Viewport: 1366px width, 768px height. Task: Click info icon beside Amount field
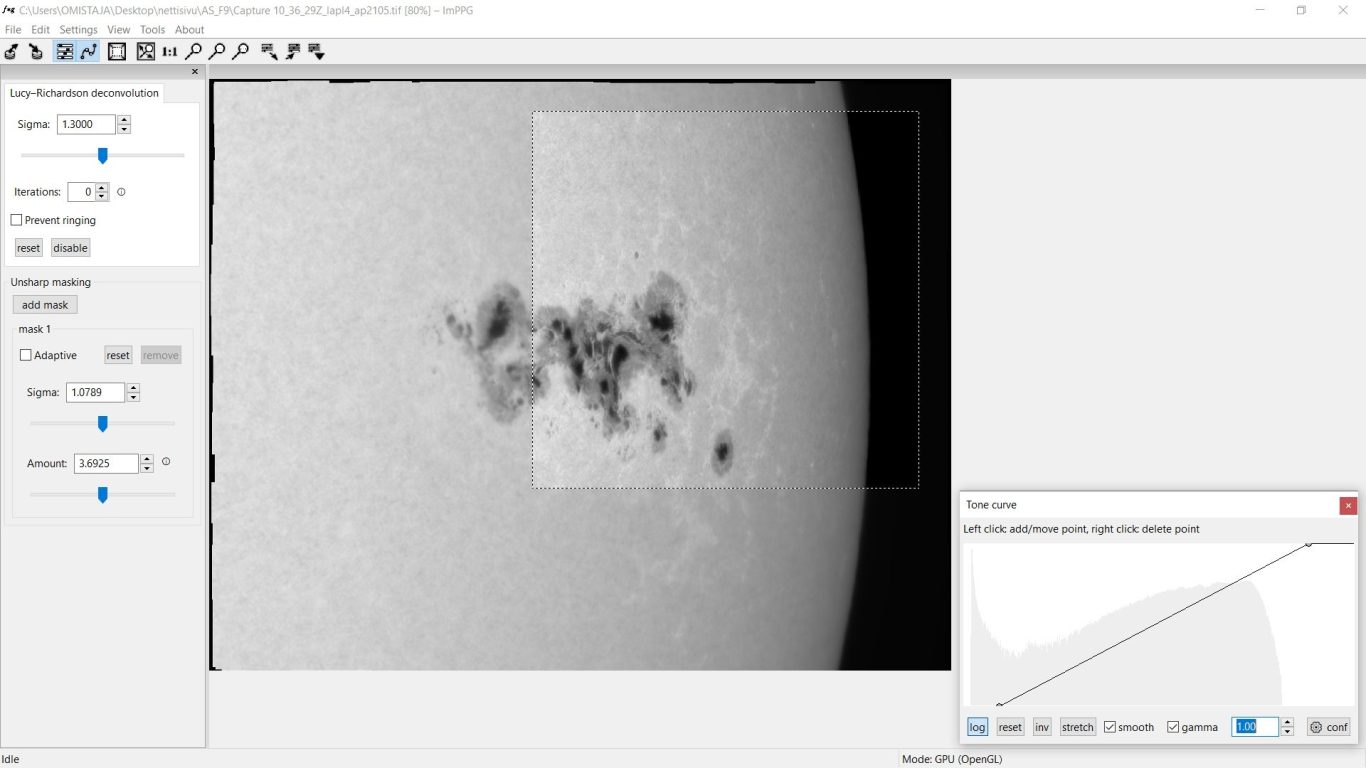[166, 462]
